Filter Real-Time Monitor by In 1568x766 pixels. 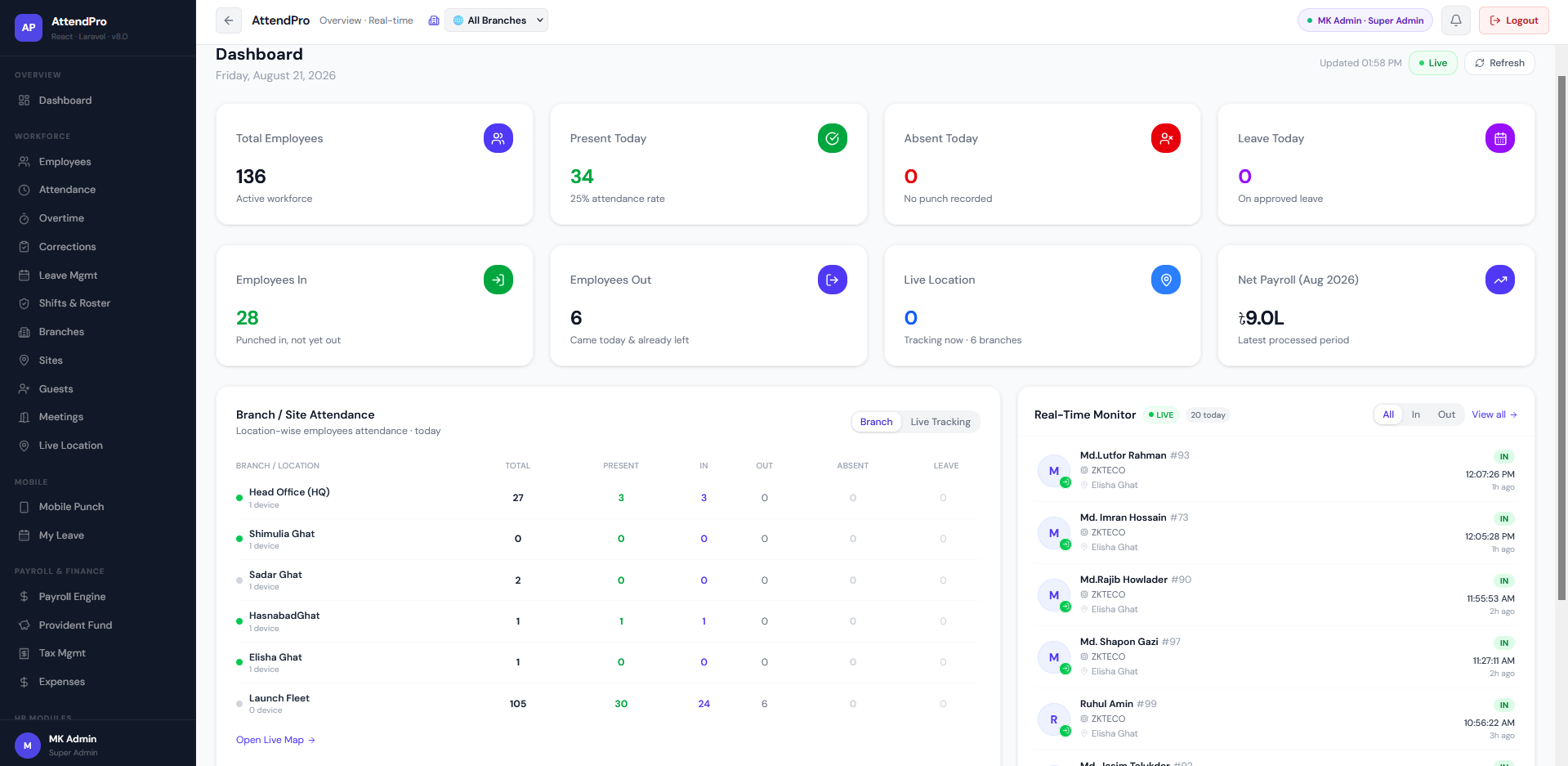tap(1416, 414)
